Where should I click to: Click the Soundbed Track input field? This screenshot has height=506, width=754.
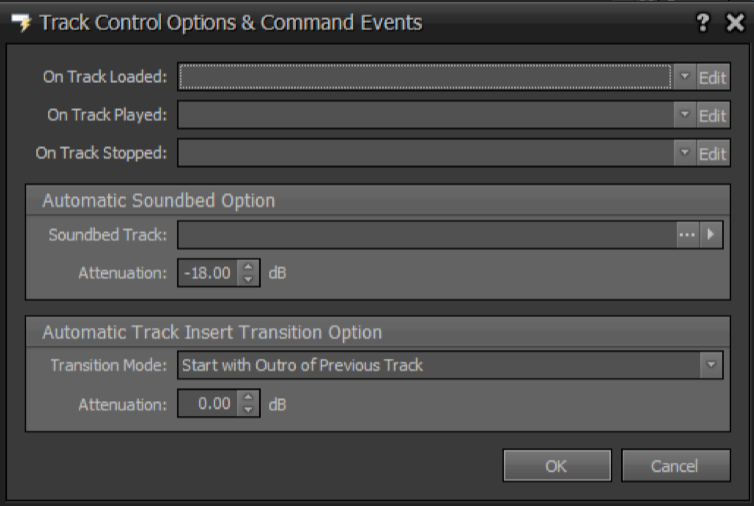425,235
